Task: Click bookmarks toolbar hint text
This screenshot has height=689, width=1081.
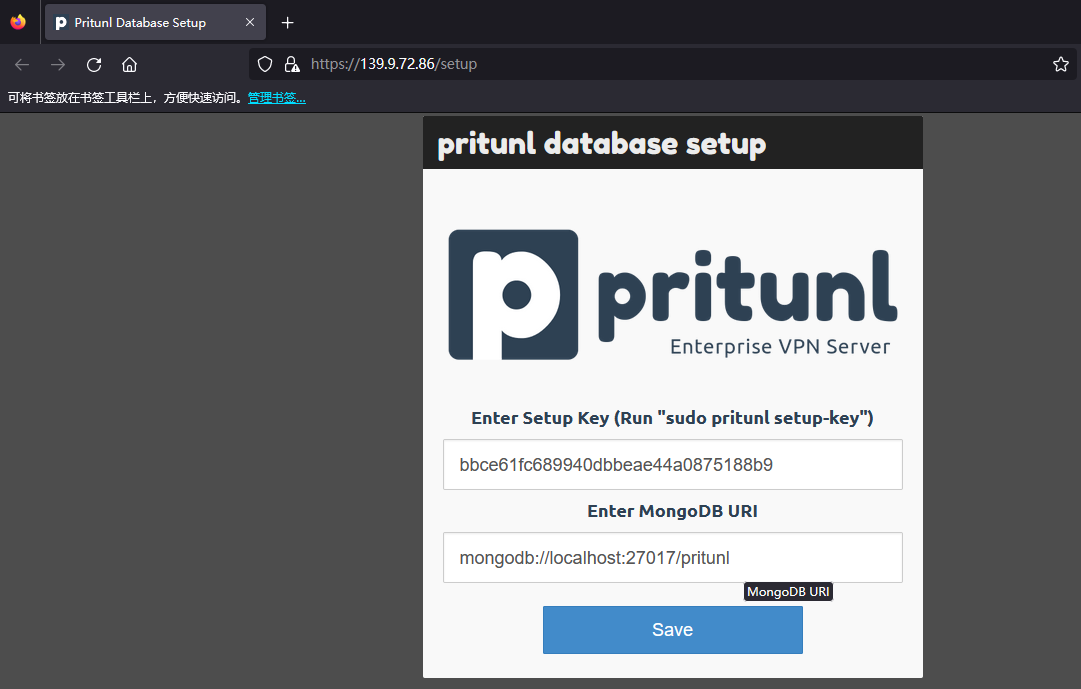Action: 125,98
